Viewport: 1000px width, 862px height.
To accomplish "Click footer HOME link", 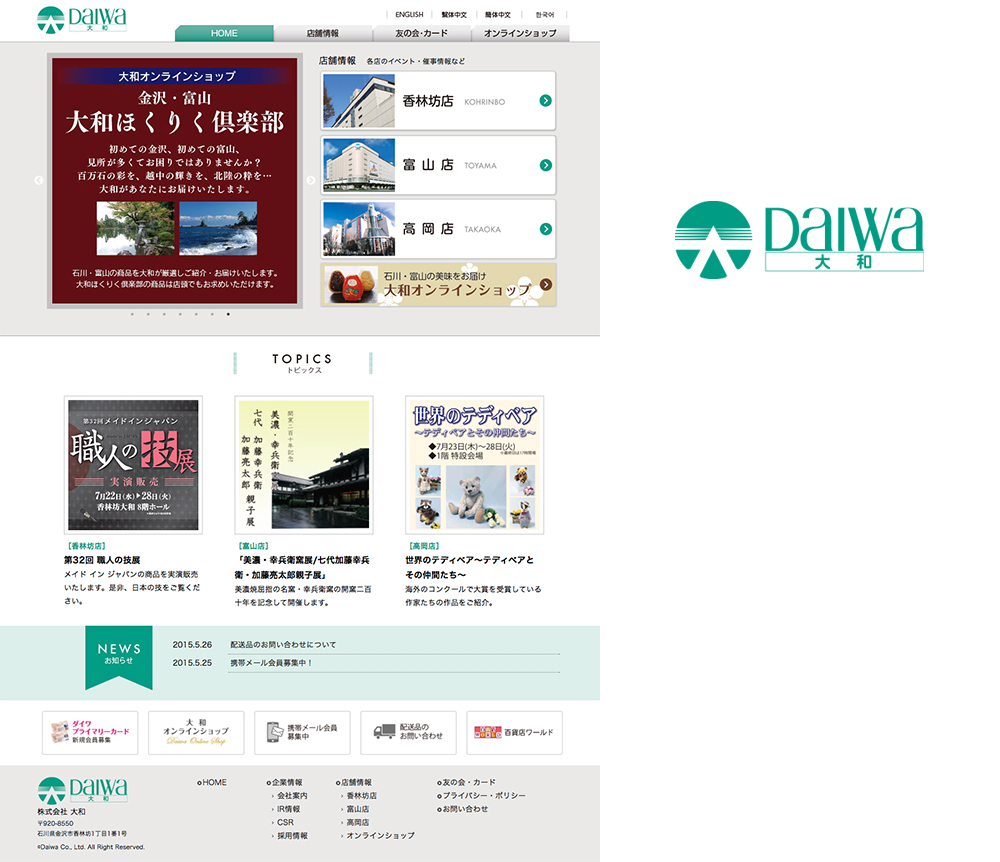I will pos(212,782).
